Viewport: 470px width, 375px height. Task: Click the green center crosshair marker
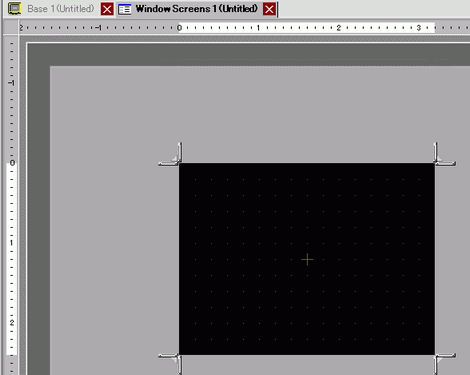pyautogui.click(x=307, y=259)
